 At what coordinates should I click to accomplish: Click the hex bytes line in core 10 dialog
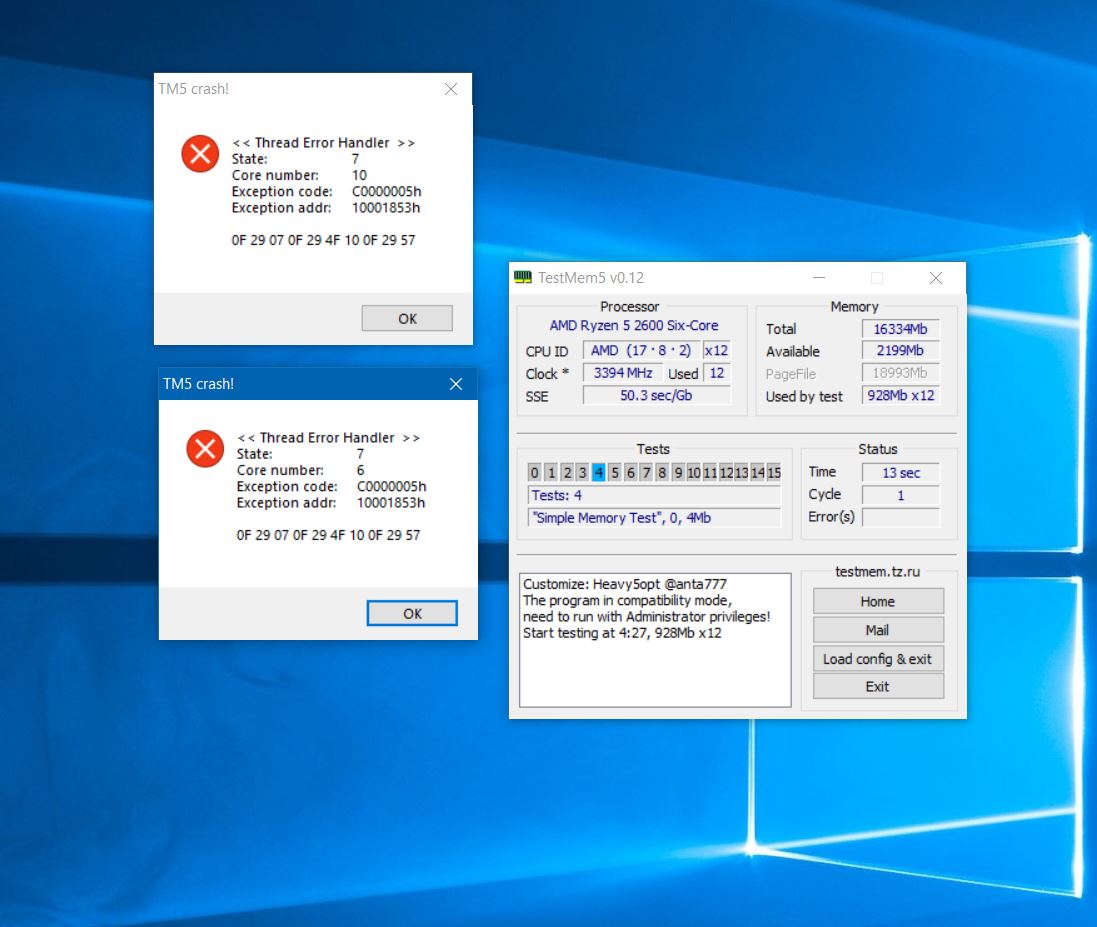[323, 240]
